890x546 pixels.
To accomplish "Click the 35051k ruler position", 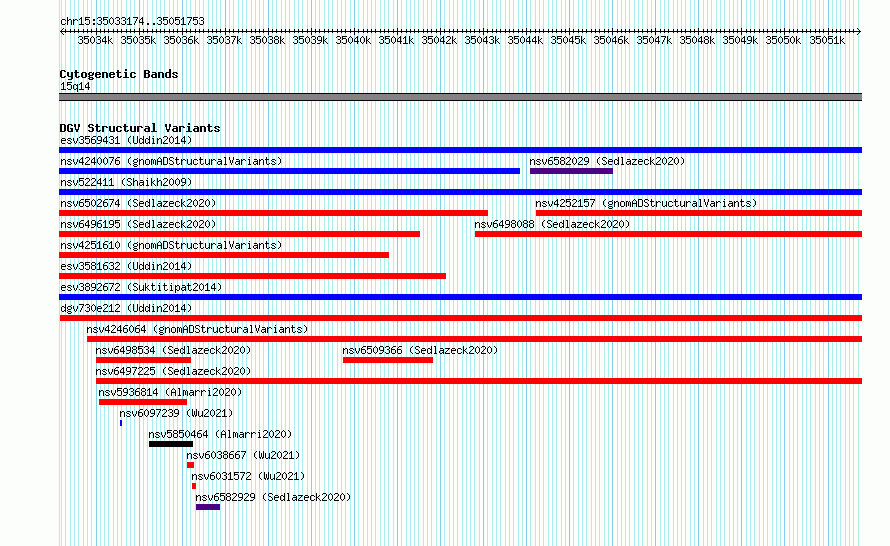I will click(826, 40).
